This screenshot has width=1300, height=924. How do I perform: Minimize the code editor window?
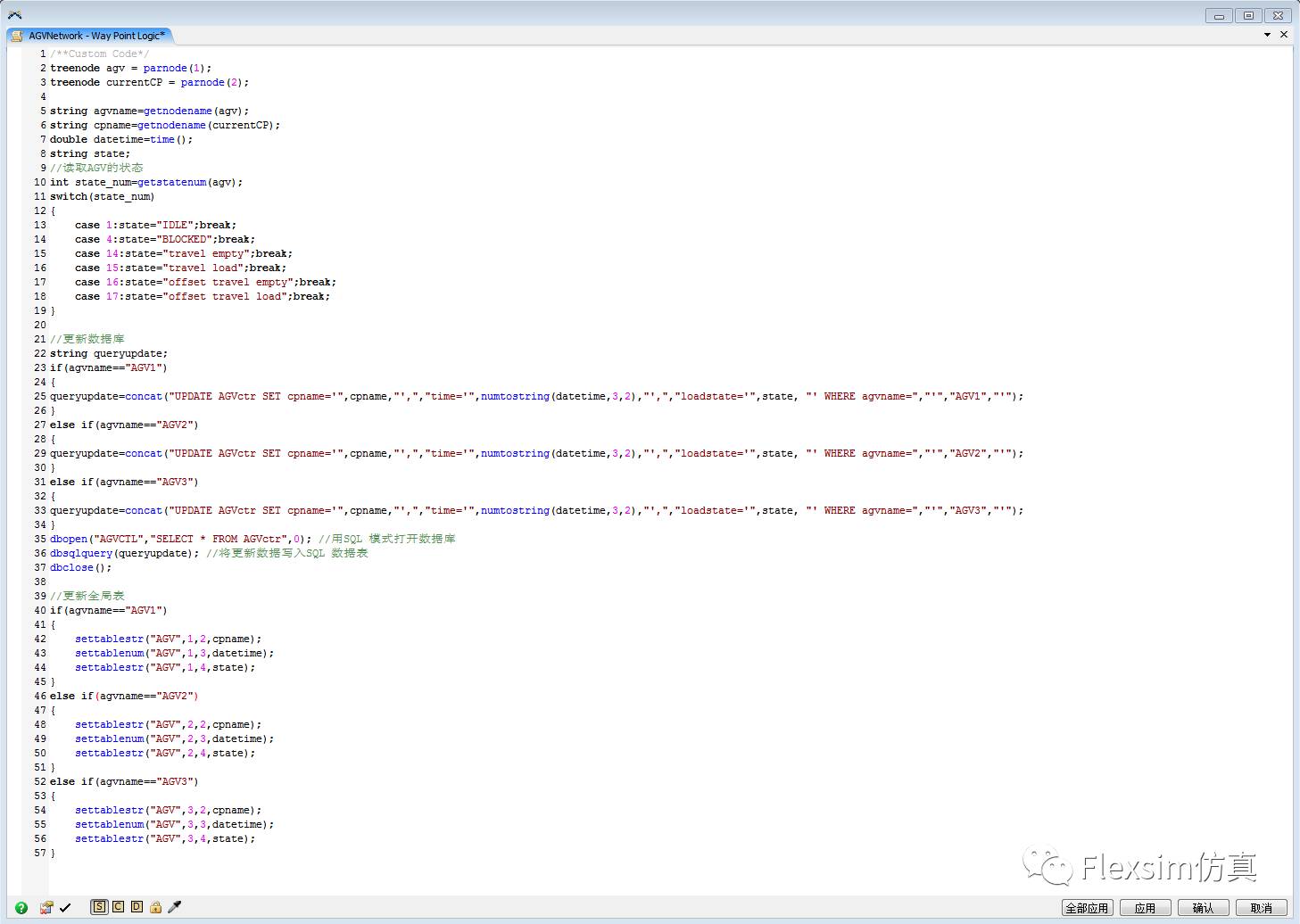[1219, 15]
